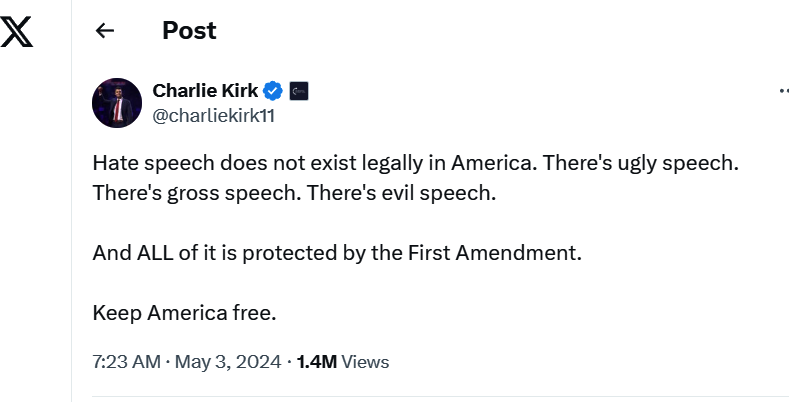Click the X logo icon
The image size is (789, 402).
(x=17, y=32)
